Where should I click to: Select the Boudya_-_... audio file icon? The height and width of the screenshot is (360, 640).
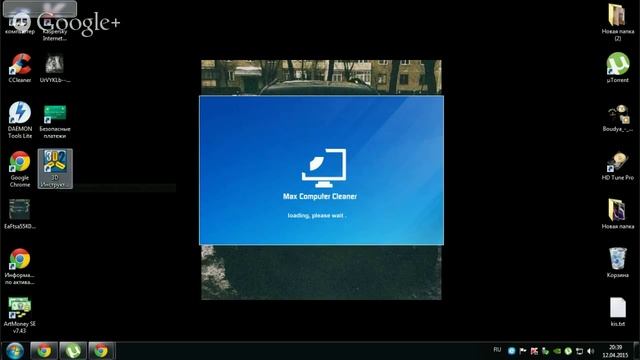coord(618,118)
